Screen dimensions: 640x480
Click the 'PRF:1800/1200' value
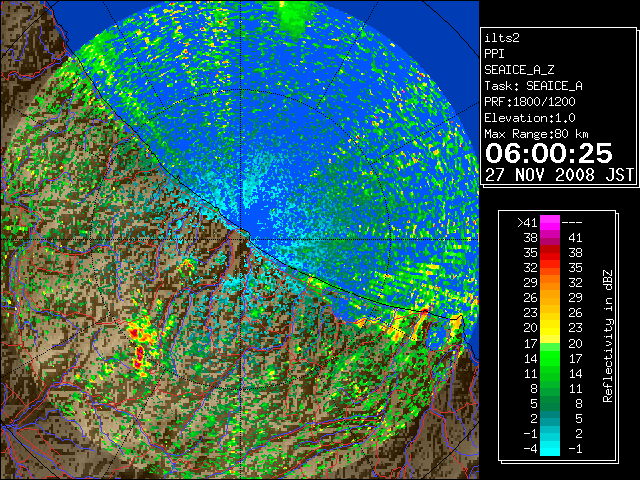pyautogui.click(x=530, y=102)
